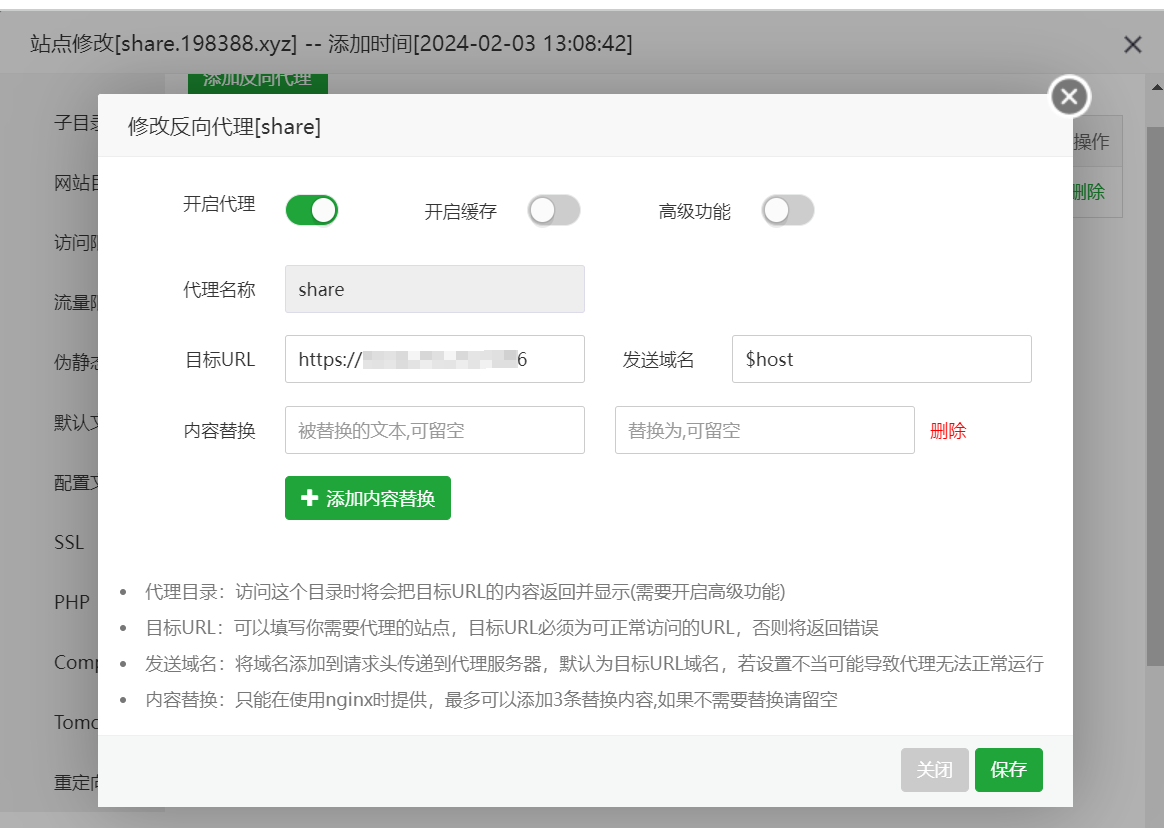Open the SSL tab in sidebar

[x=70, y=543]
